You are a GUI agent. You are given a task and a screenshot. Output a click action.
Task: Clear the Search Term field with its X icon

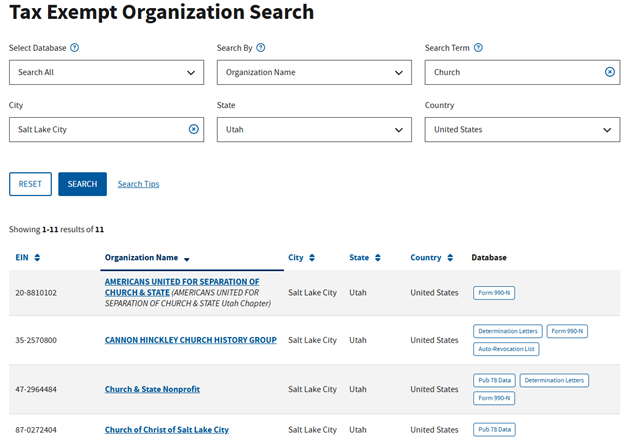pyautogui.click(x=610, y=72)
